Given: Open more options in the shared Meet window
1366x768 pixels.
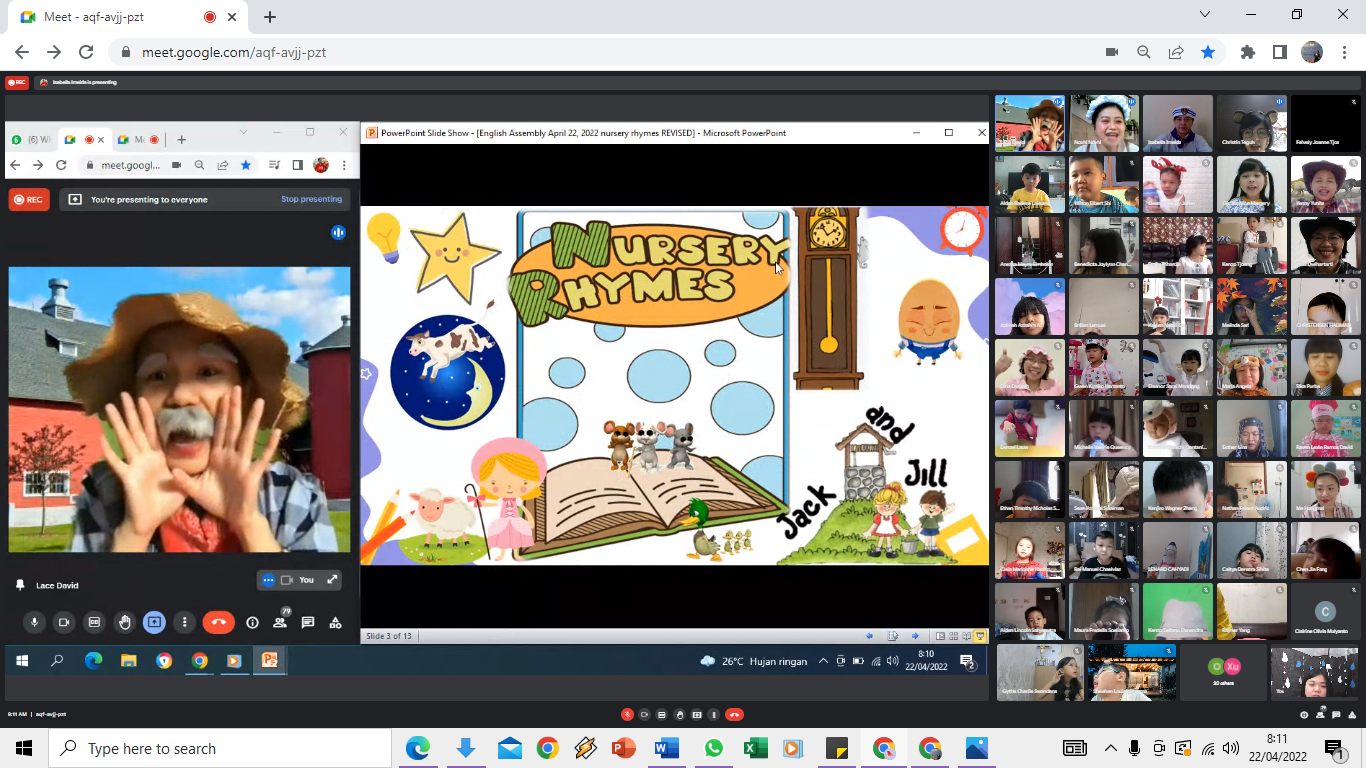Looking at the screenshot, I should (184, 622).
